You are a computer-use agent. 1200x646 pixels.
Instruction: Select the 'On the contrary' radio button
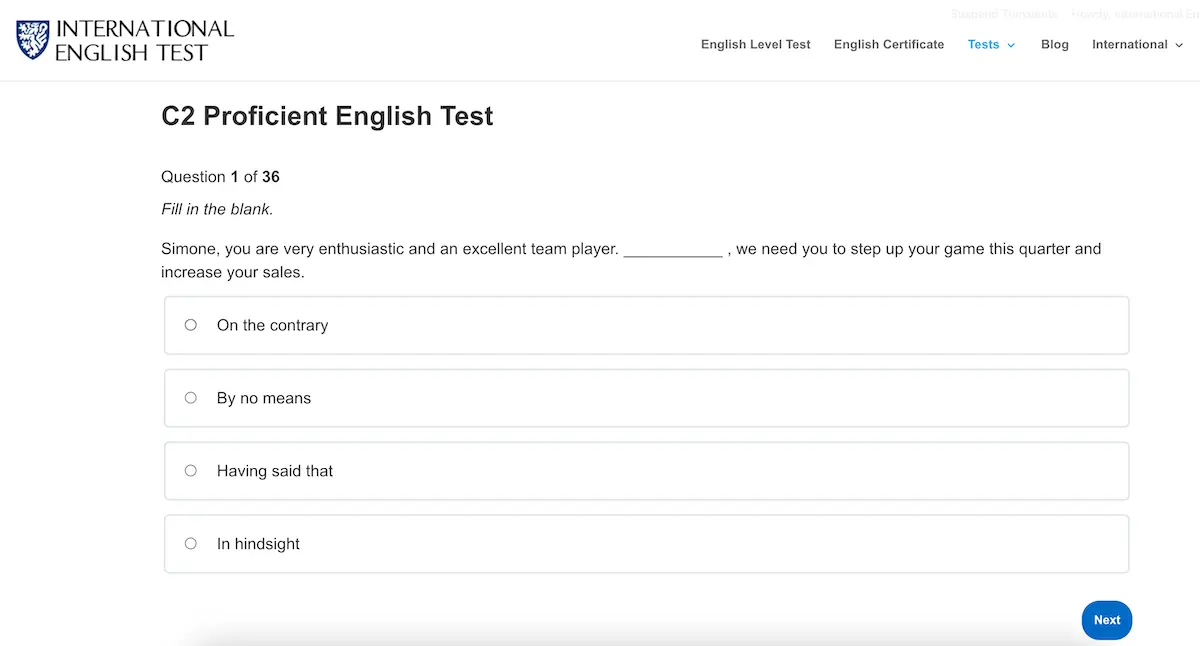click(x=190, y=324)
